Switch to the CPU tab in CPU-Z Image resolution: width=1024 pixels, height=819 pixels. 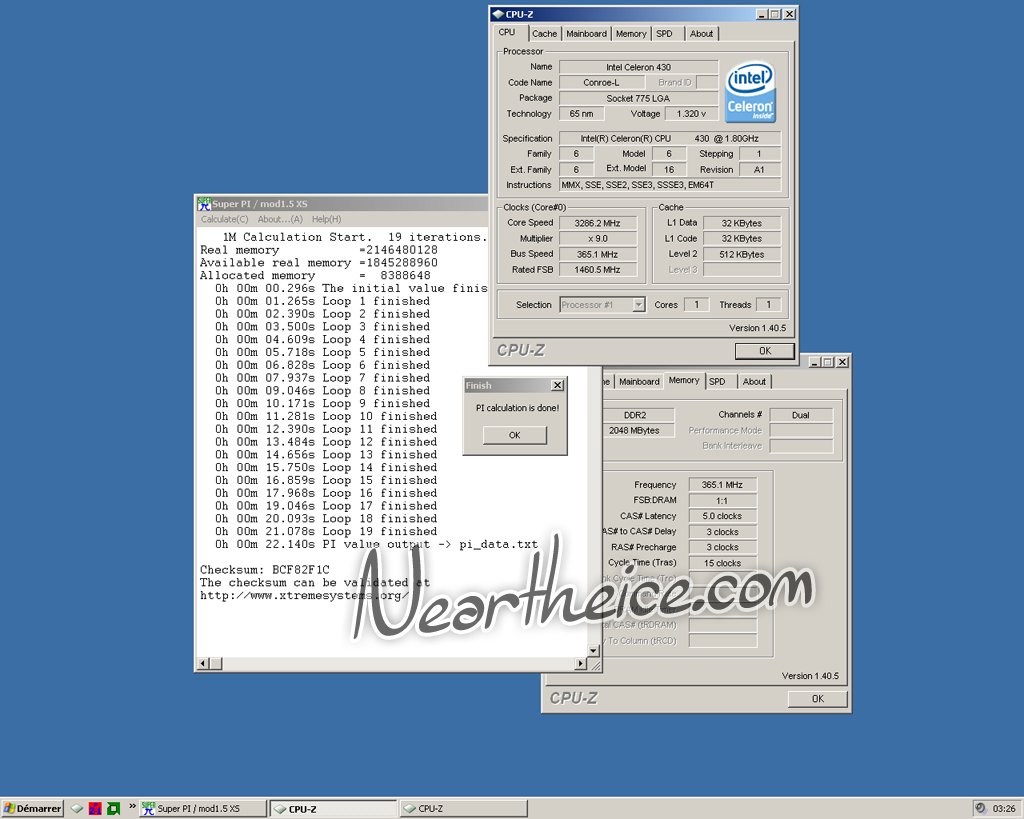[507, 32]
